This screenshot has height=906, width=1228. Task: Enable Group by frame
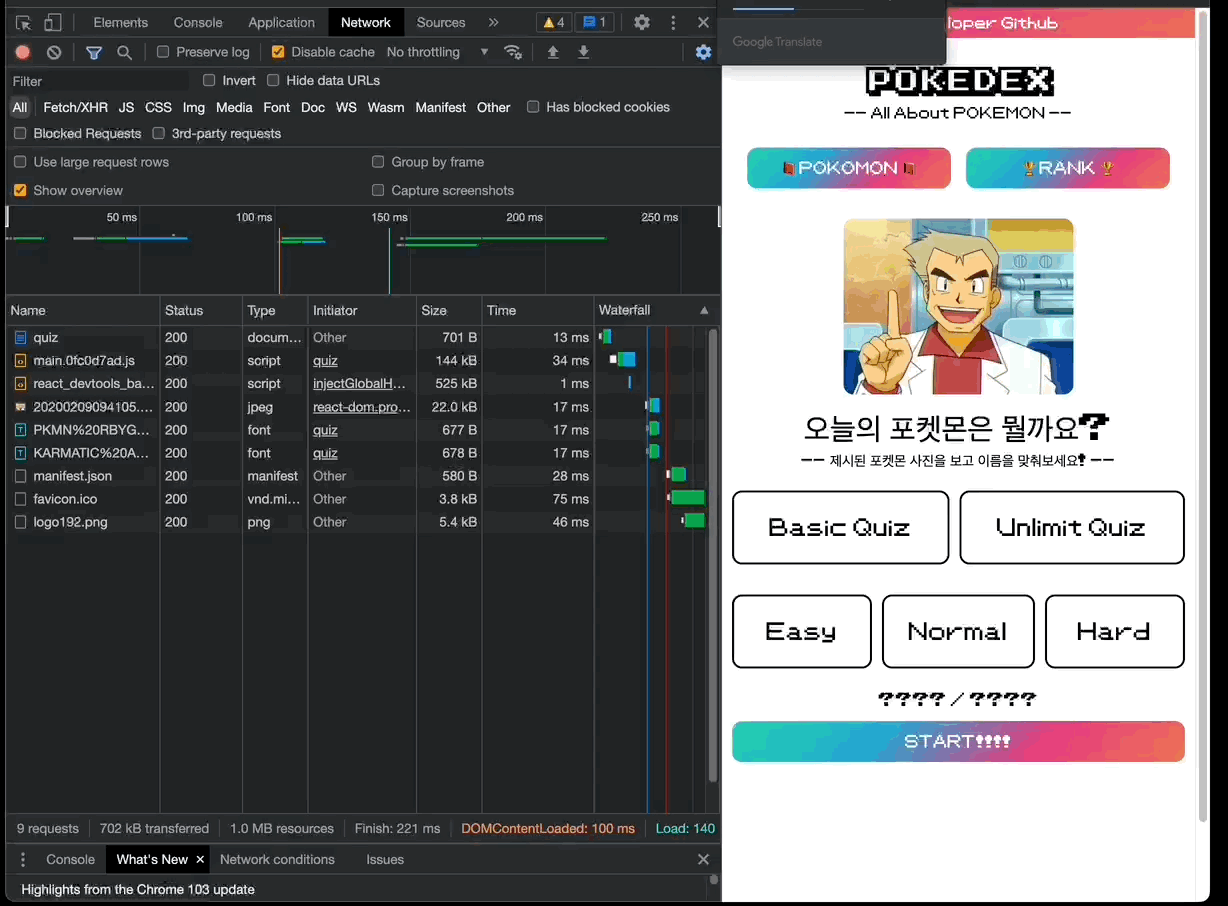pyautogui.click(x=378, y=162)
